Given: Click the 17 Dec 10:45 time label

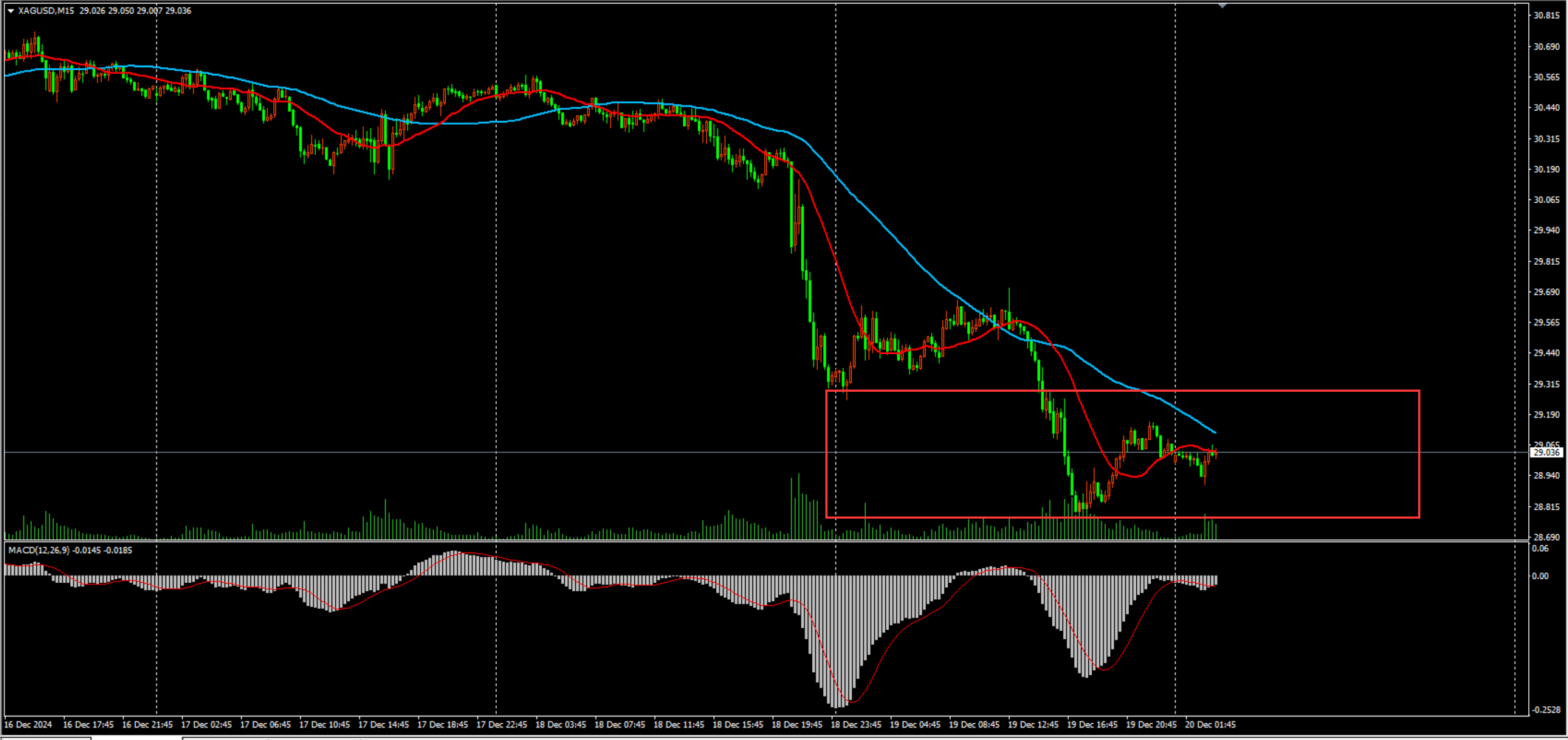Looking at the screenshot, I should pyautogui.click(x=325, y=725).
